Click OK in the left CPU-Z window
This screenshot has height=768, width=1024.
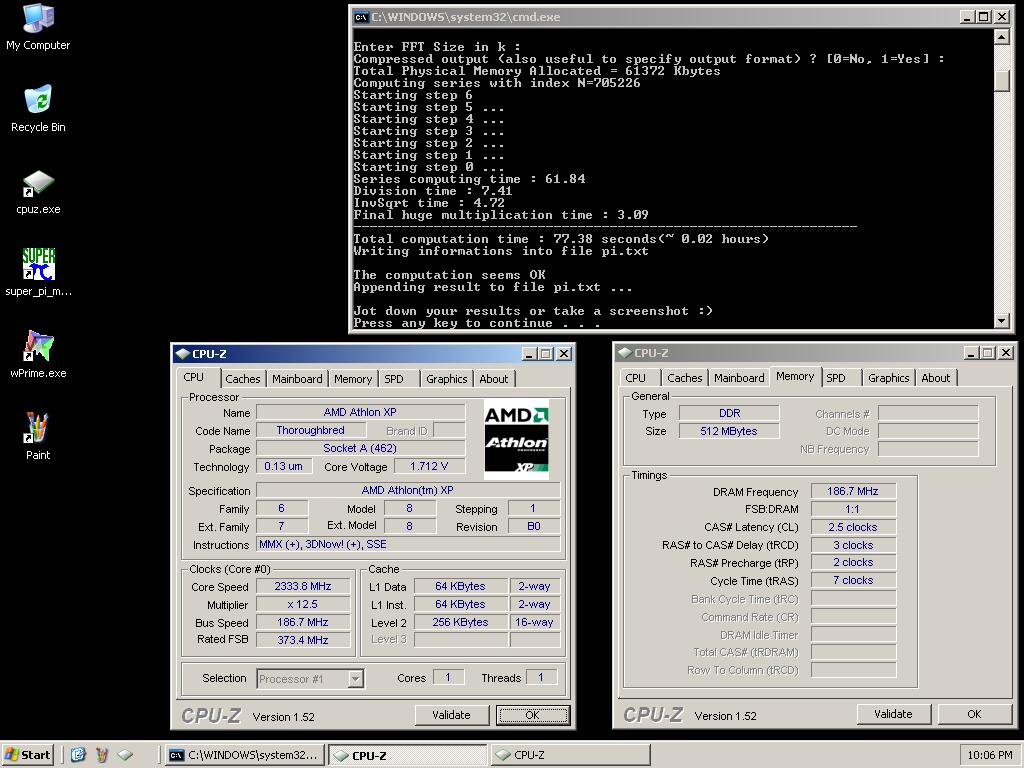coord(532,715)
